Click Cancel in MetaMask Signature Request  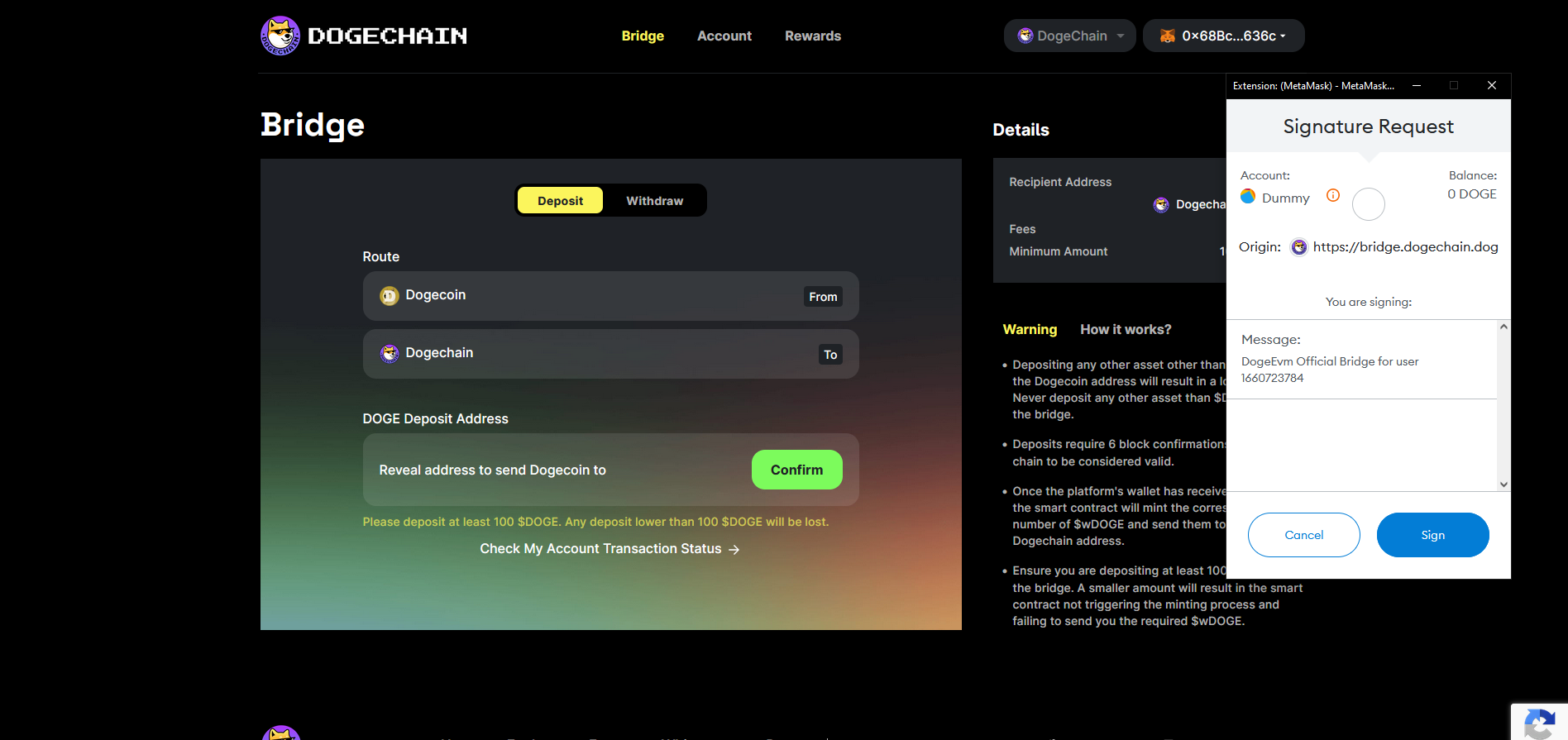(x=1303, y=535)
